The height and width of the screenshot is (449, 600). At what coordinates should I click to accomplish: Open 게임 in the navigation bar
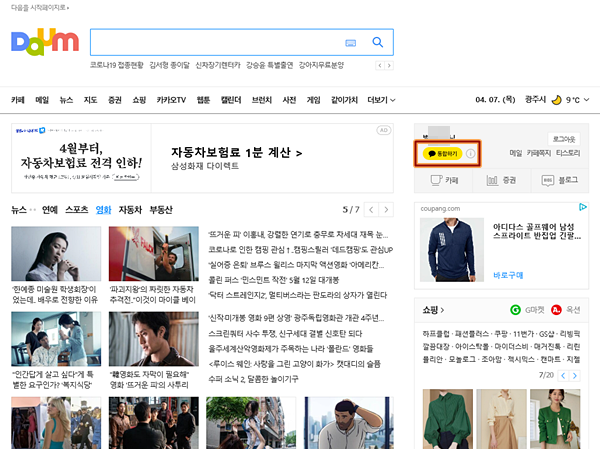(313, 100)
